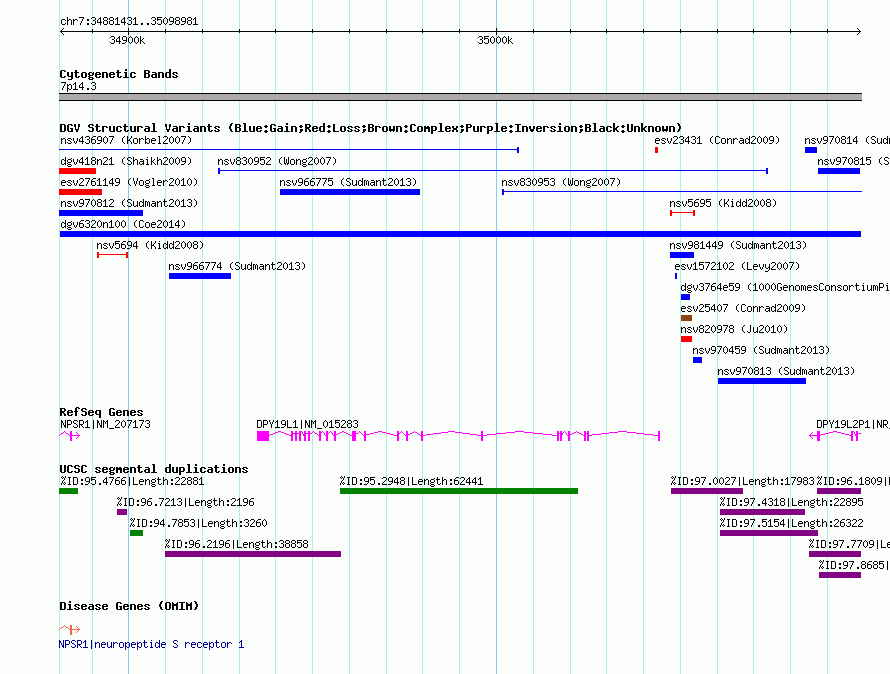This screenshot has height=674, width=890.
Task: Click the nsv436907 (Korbel2007) variant label
Action: click(x=126, y=140)
